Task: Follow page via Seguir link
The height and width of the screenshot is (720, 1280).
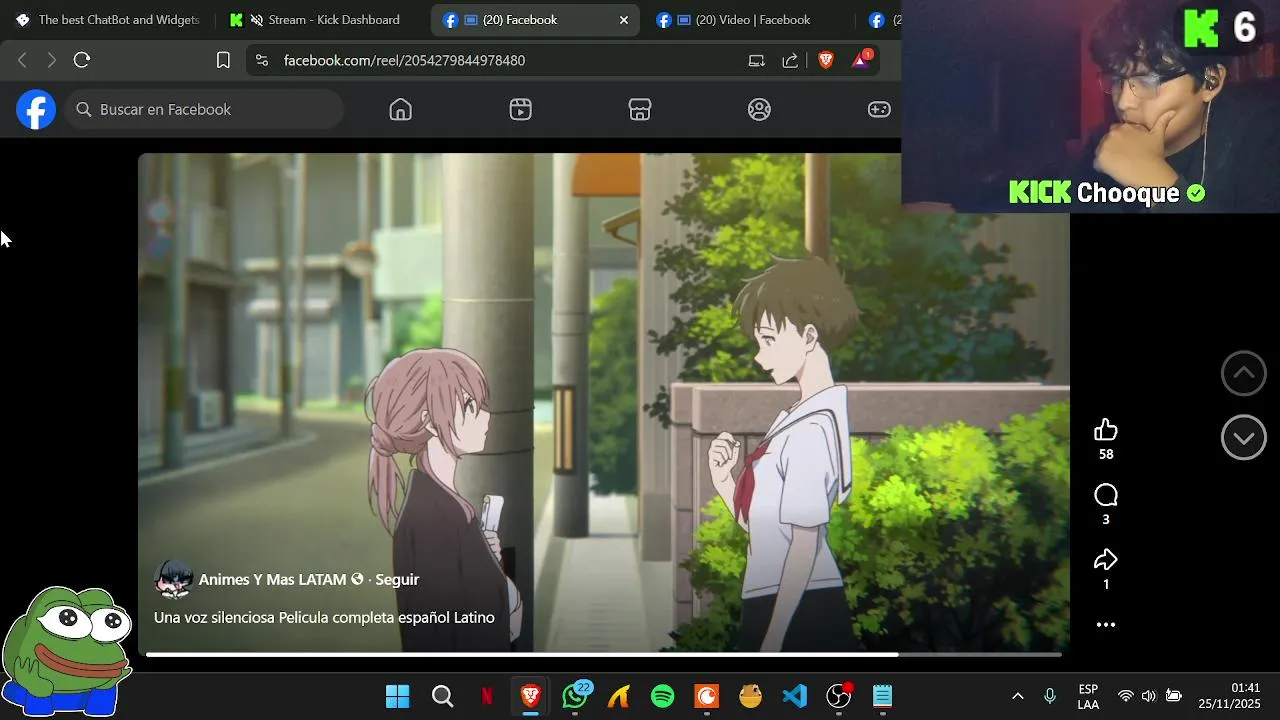Action: pyautogui.click(x=397, y=580)
